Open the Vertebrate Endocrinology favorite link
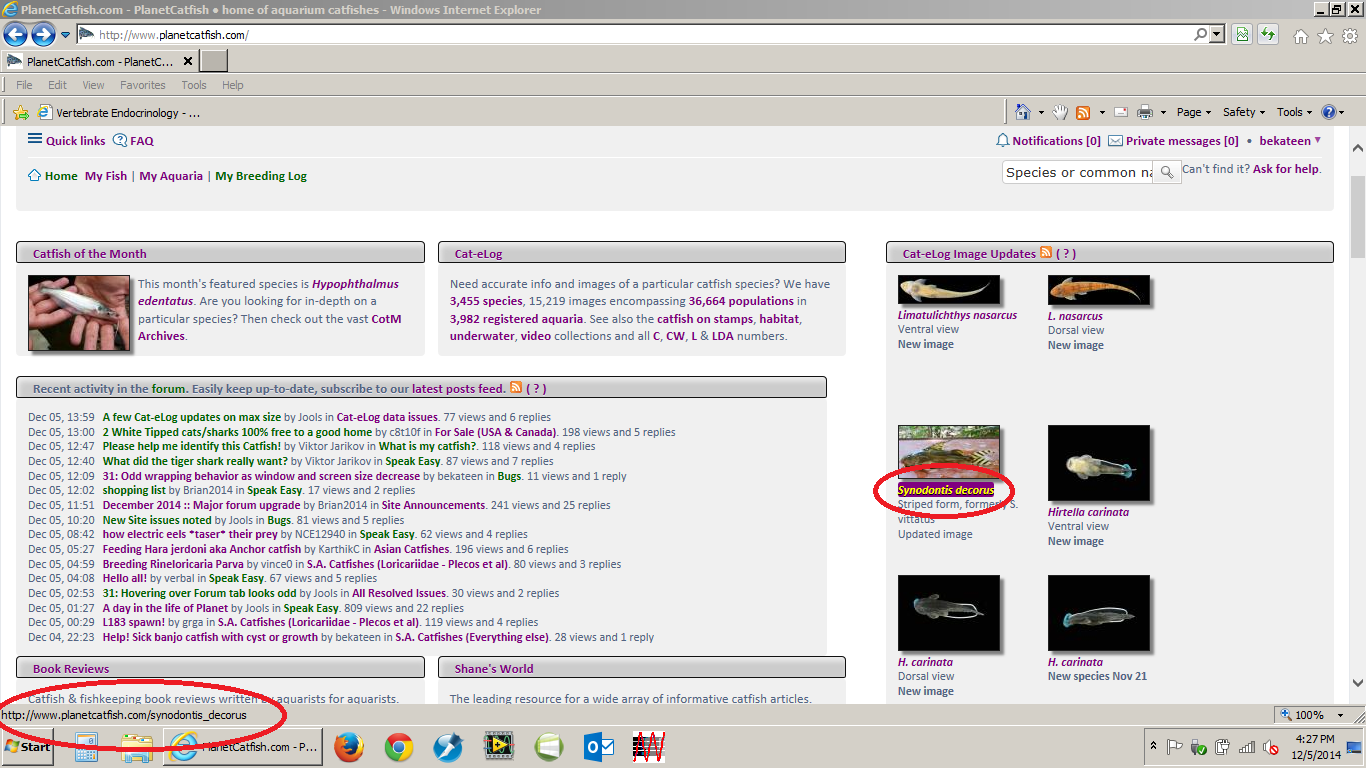 point(118,113)
